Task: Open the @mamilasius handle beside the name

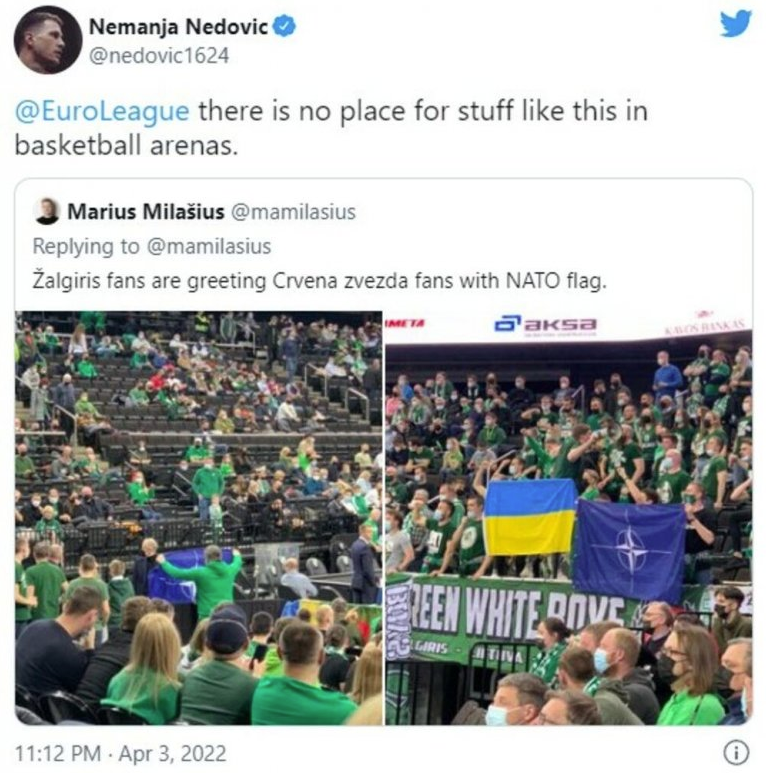Action: 293,212
